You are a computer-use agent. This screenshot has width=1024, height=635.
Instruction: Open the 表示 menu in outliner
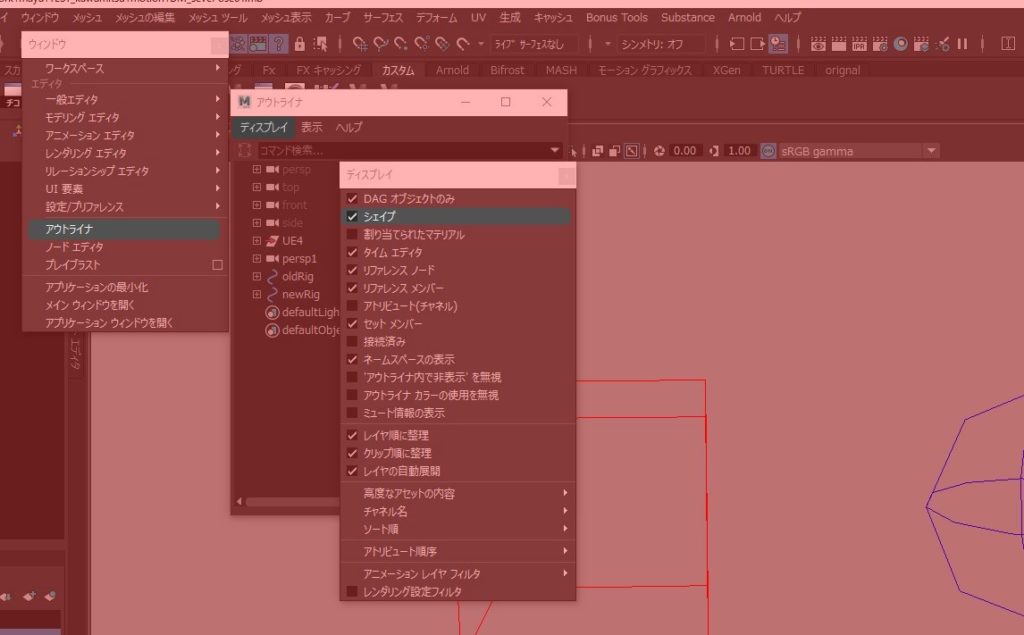point(312,127)
